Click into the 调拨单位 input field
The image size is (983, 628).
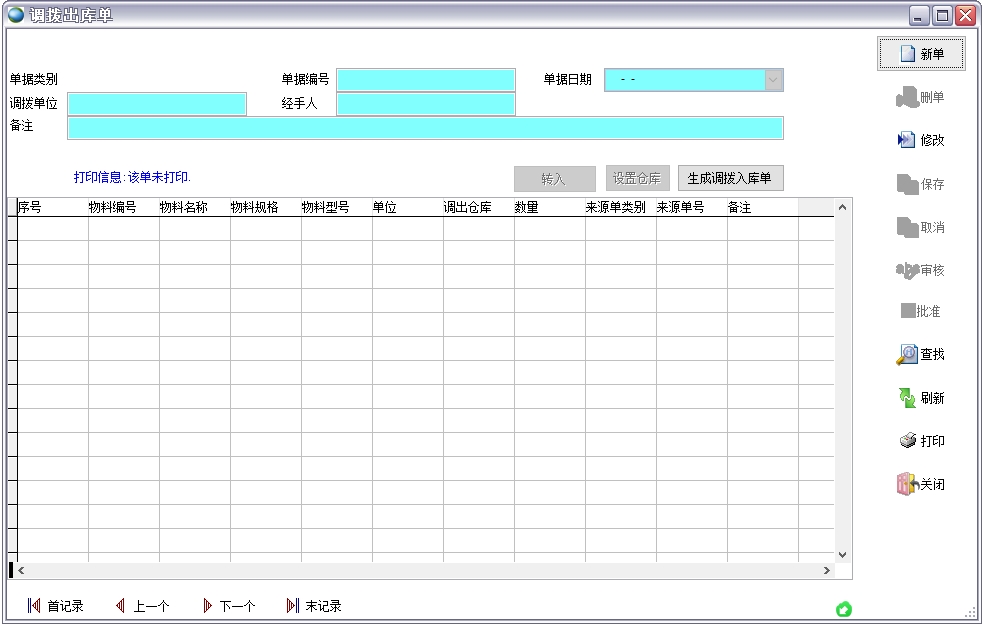coord(155,103)
